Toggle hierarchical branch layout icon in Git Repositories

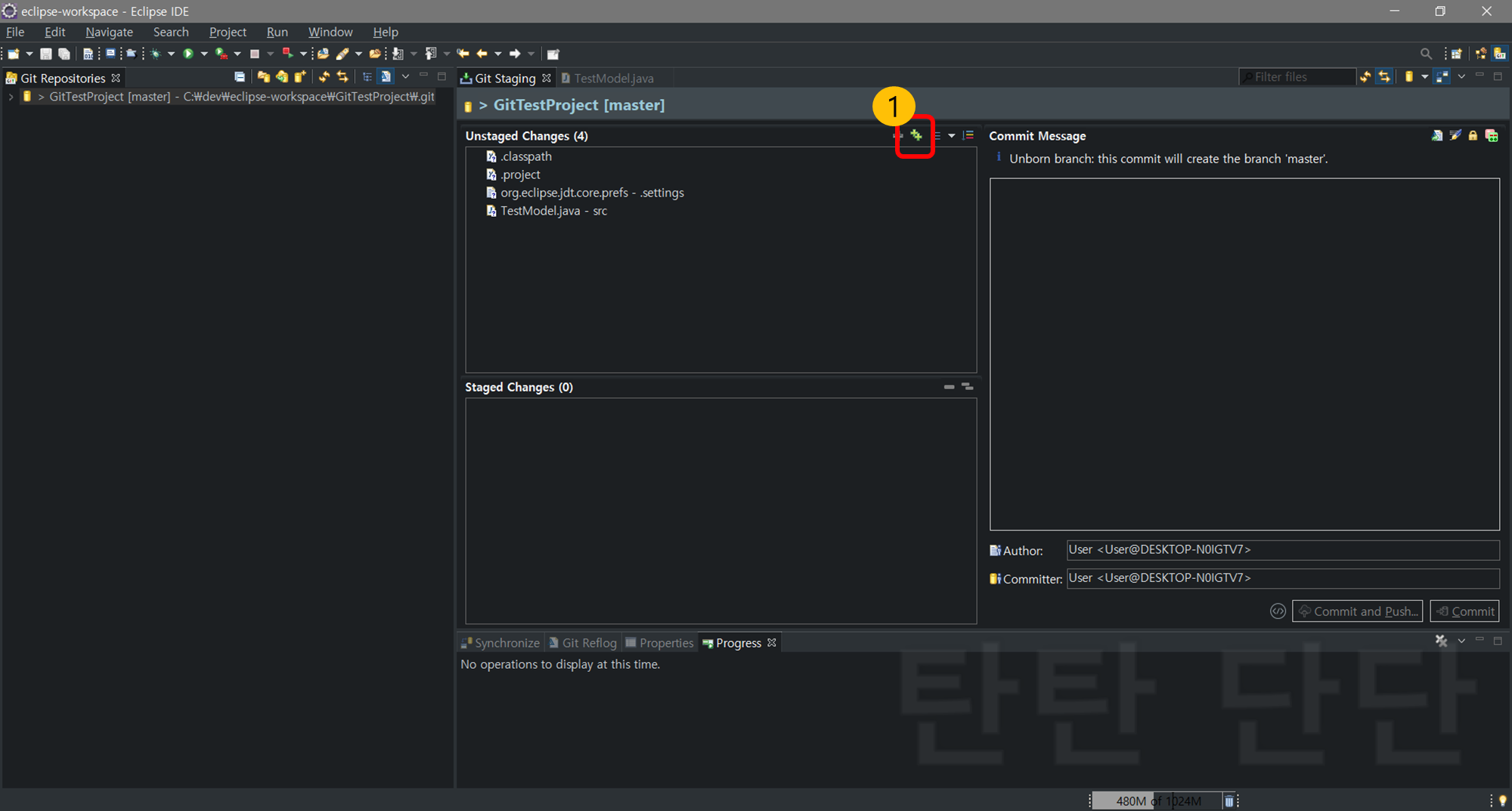click(367, 76)
